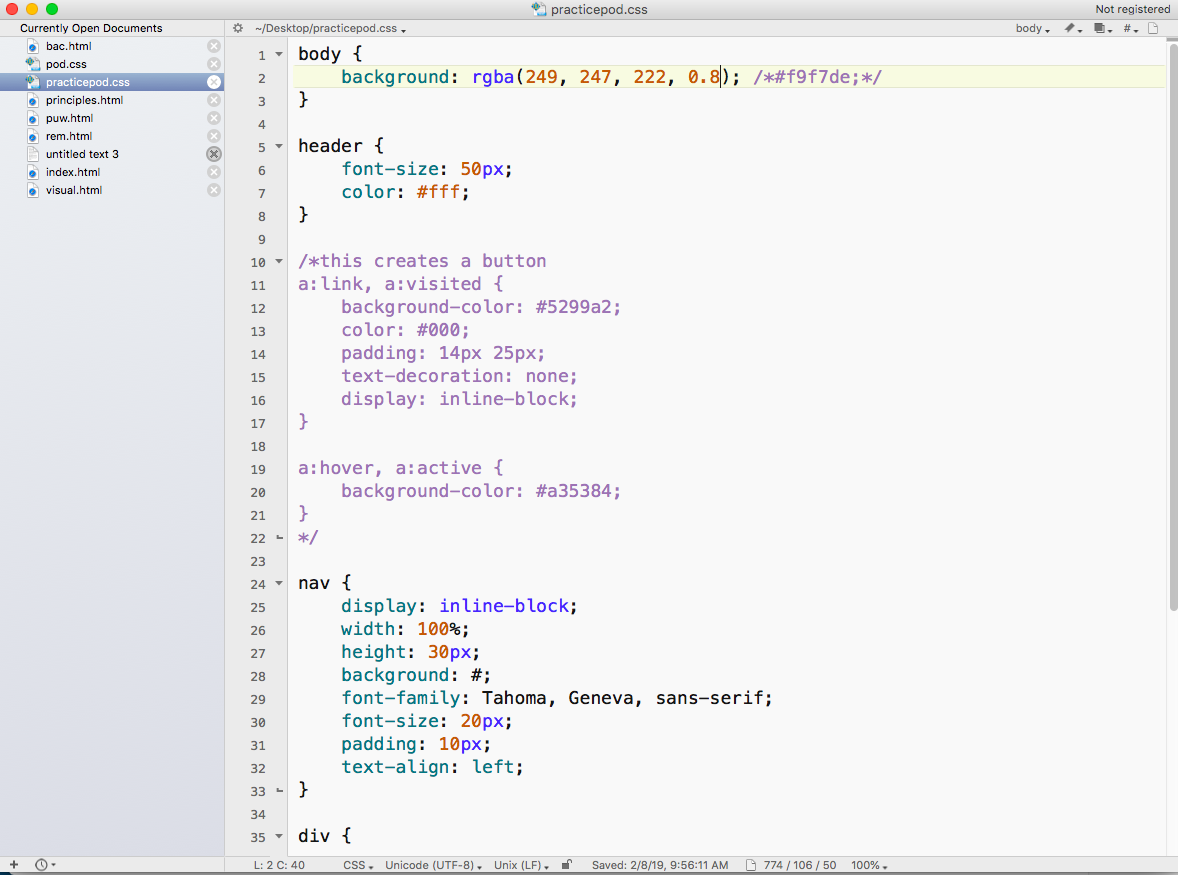This screenshot has height=875, width=1178.
Task: Open the Unix (LF) line endings menu
Action: (x=520, y=865)
